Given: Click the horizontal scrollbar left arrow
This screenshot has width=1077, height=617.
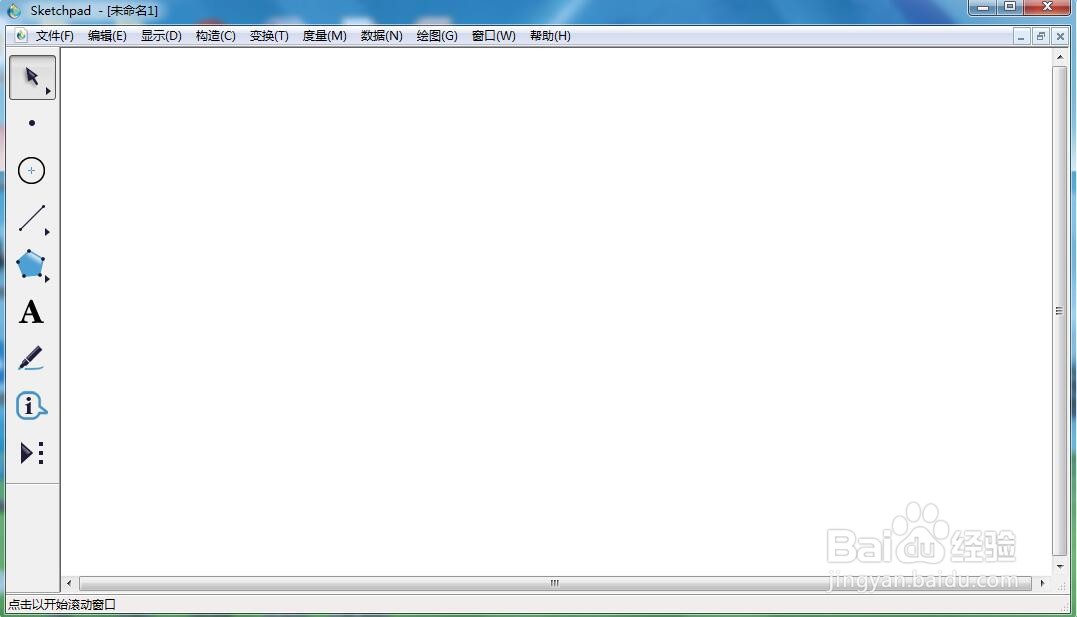Looking at the screenshot, I should [x=69, y=583].
